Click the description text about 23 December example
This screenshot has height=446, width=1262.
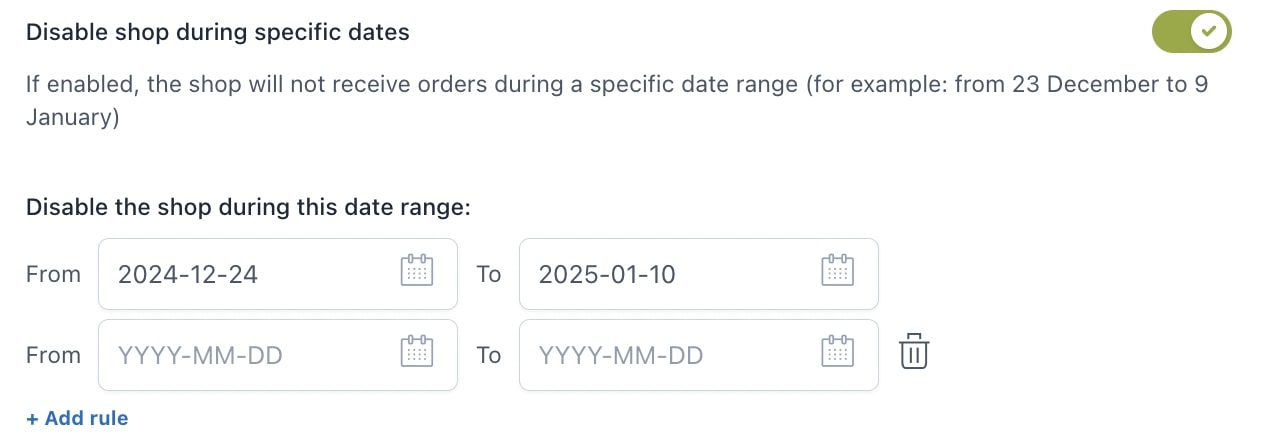point(617,101)
